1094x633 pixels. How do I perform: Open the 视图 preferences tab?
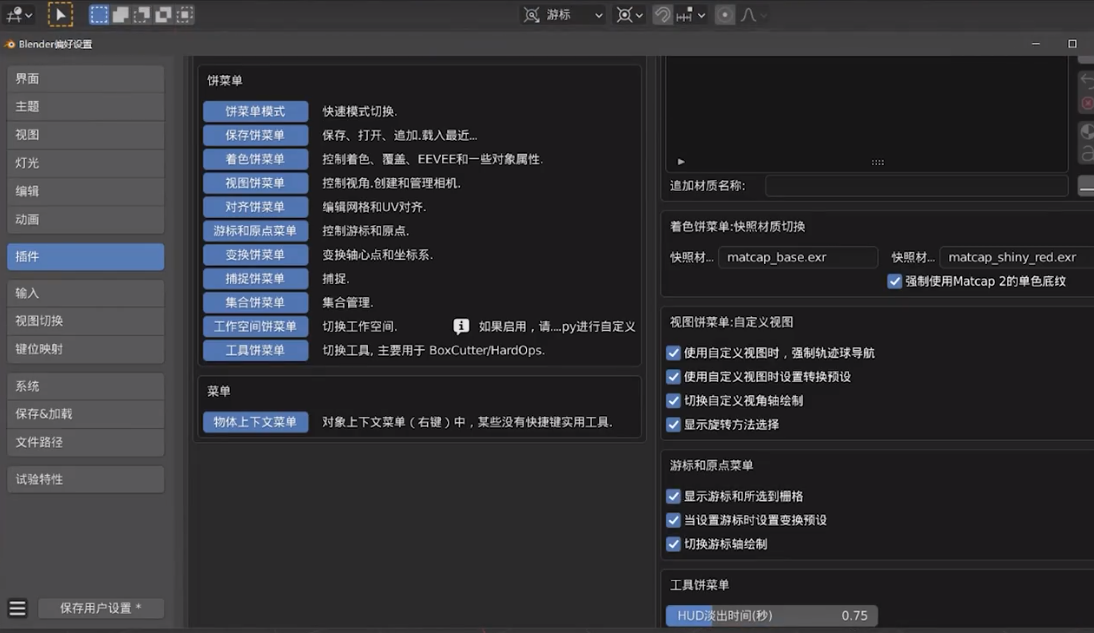point(86,135)
